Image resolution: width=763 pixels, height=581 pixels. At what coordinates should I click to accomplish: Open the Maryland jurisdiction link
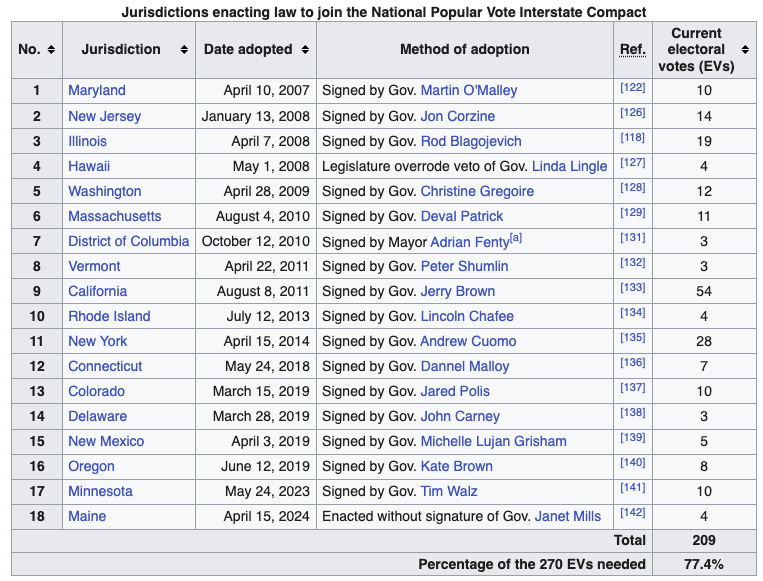pos(97,91)
